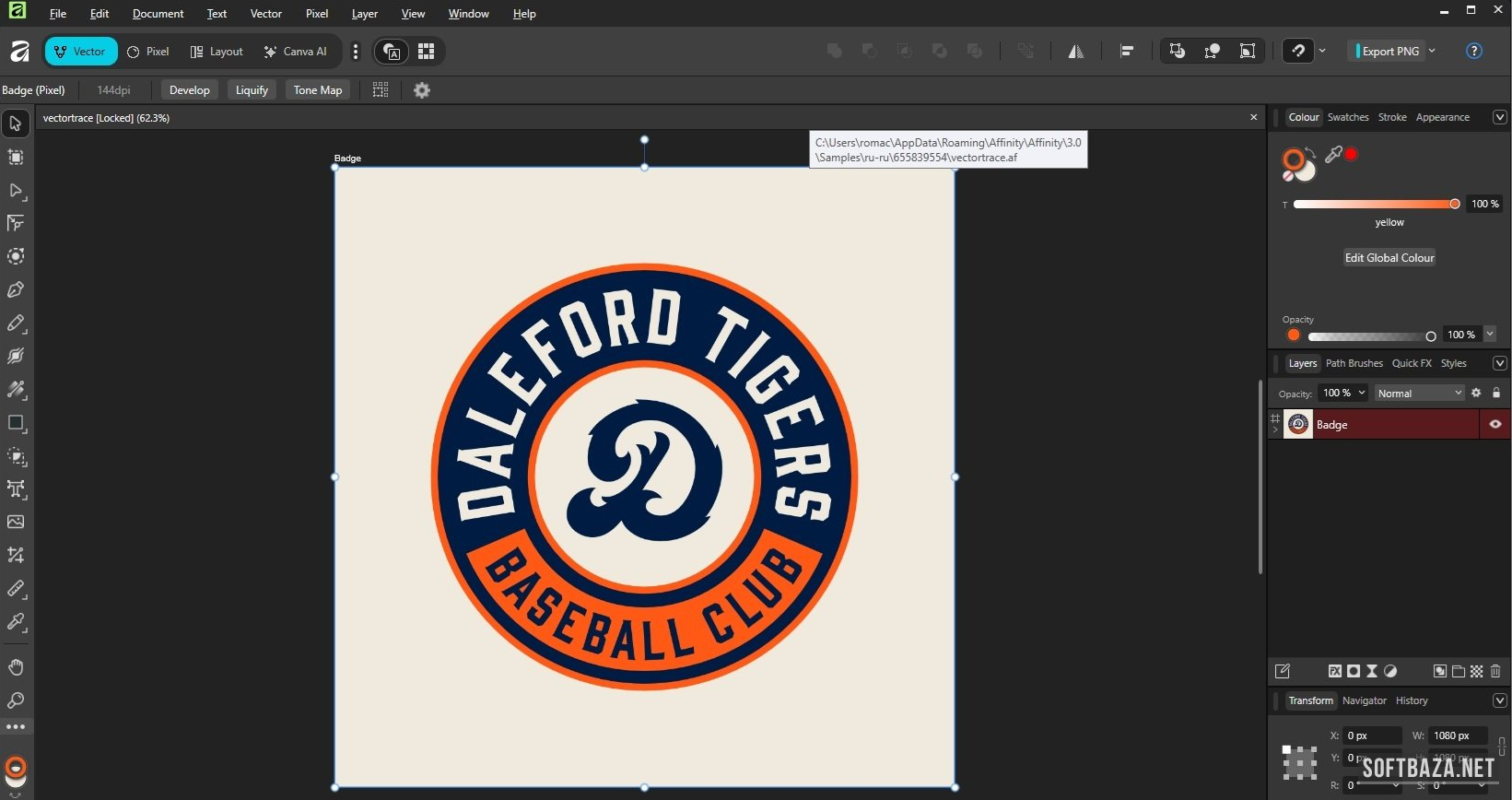Open the Layer FX icon
This screenshot has height=800, width=1512.
point(1334,671)
